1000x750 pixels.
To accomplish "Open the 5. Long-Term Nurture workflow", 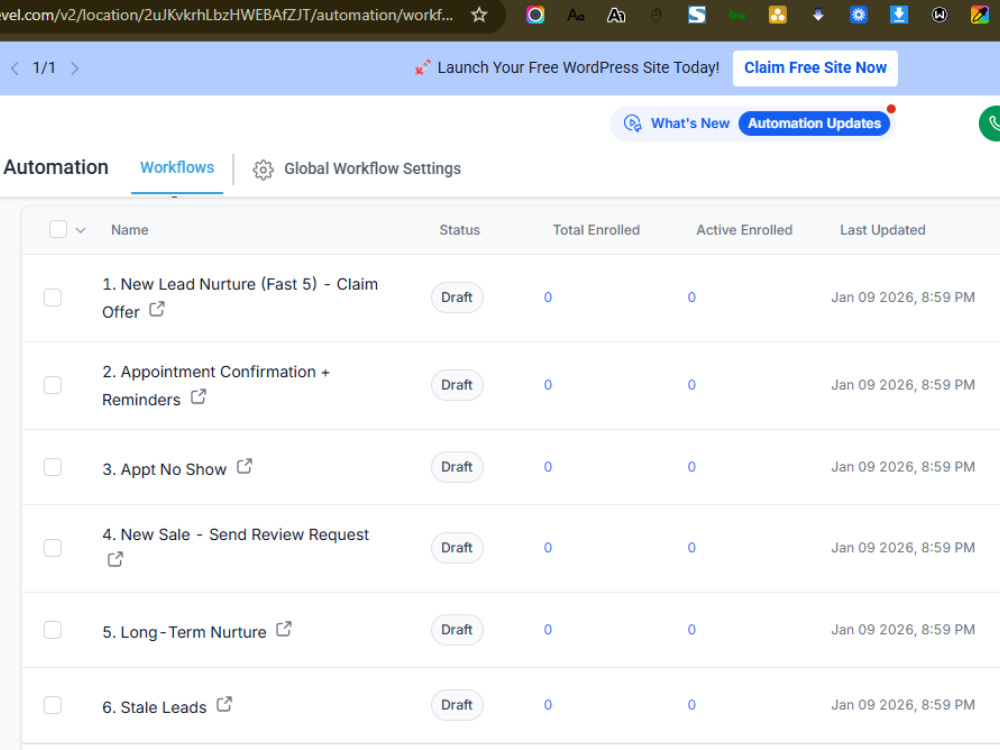I will click(184, 632).
